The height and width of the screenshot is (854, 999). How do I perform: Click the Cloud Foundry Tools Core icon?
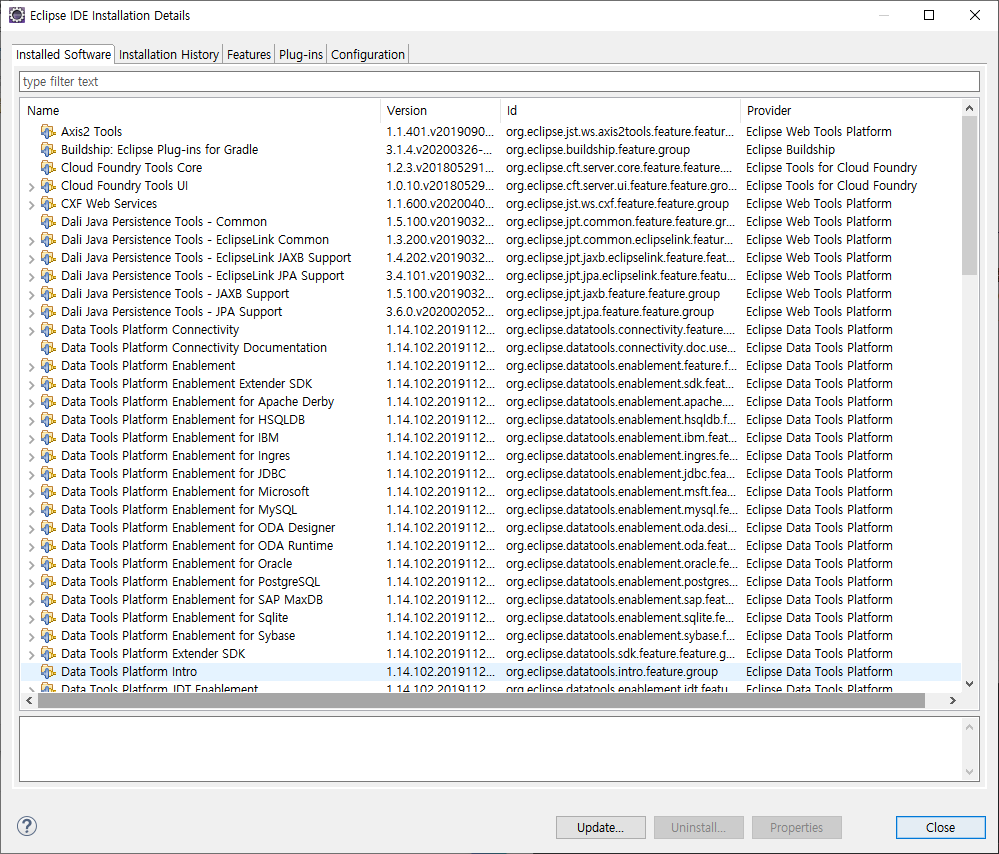tap(48, 168)
